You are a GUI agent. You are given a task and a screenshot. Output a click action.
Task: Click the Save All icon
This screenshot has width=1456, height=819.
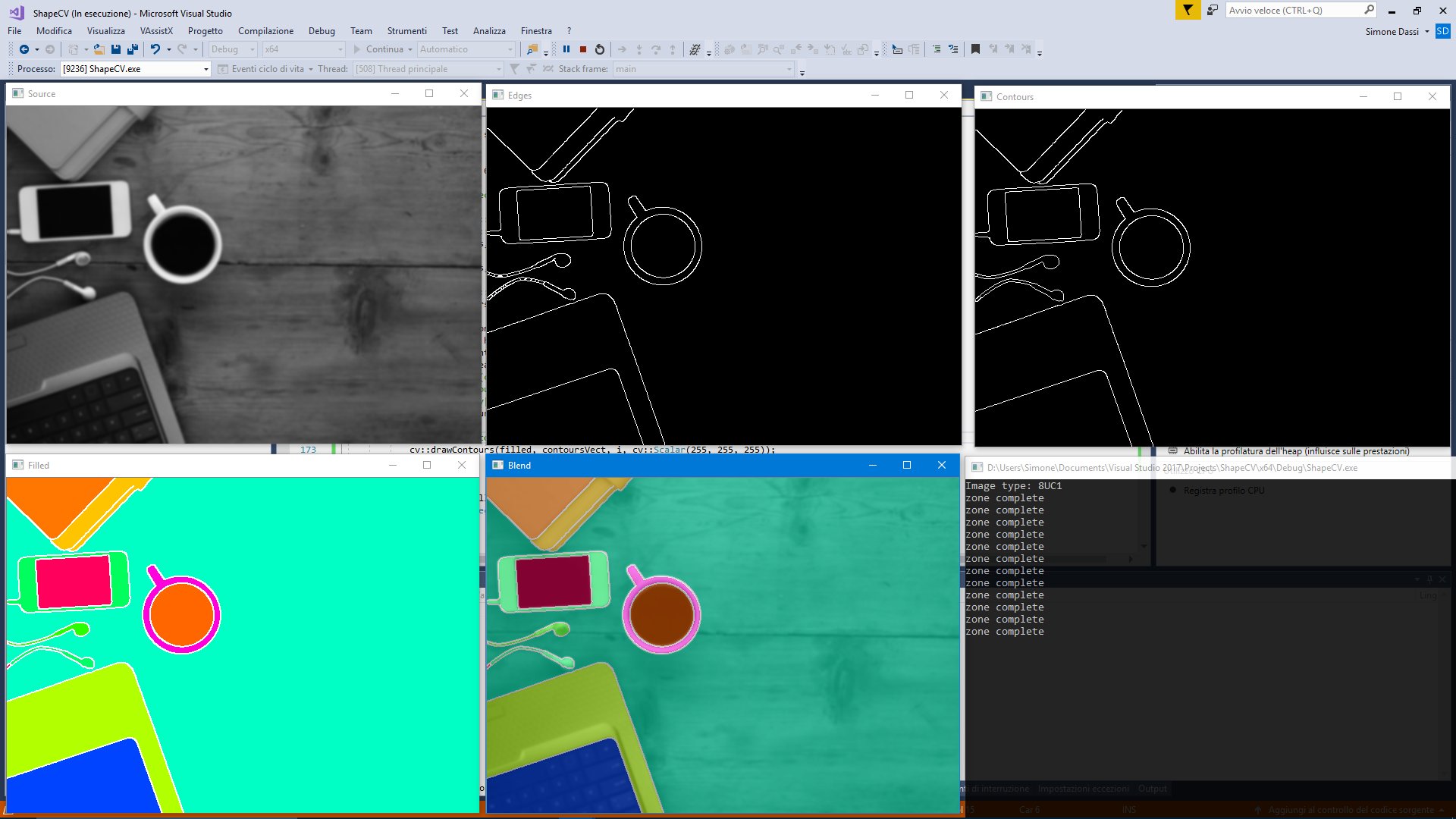click(x=133, y=49)
